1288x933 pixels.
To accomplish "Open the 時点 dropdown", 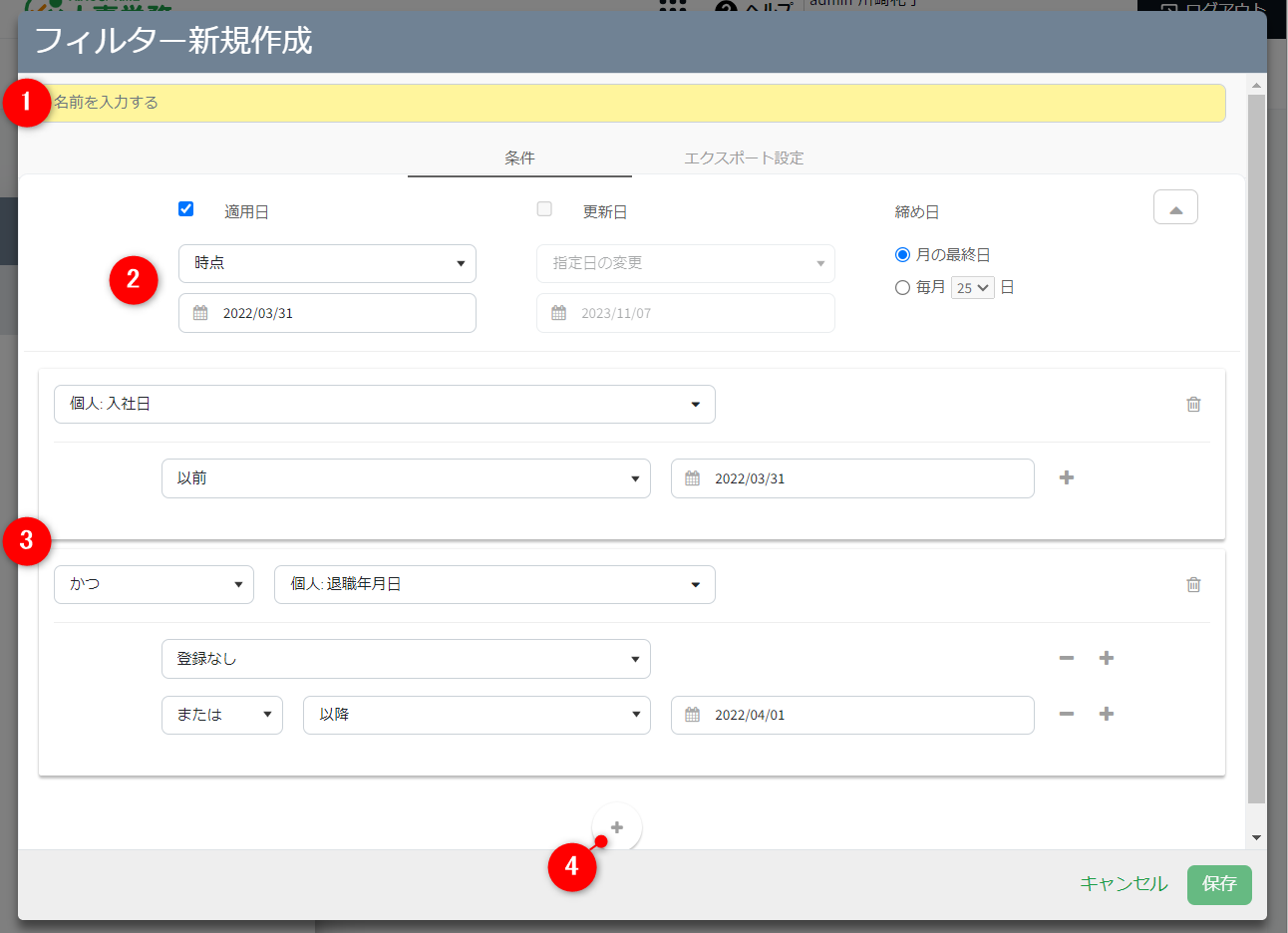I will pos(327,264).
